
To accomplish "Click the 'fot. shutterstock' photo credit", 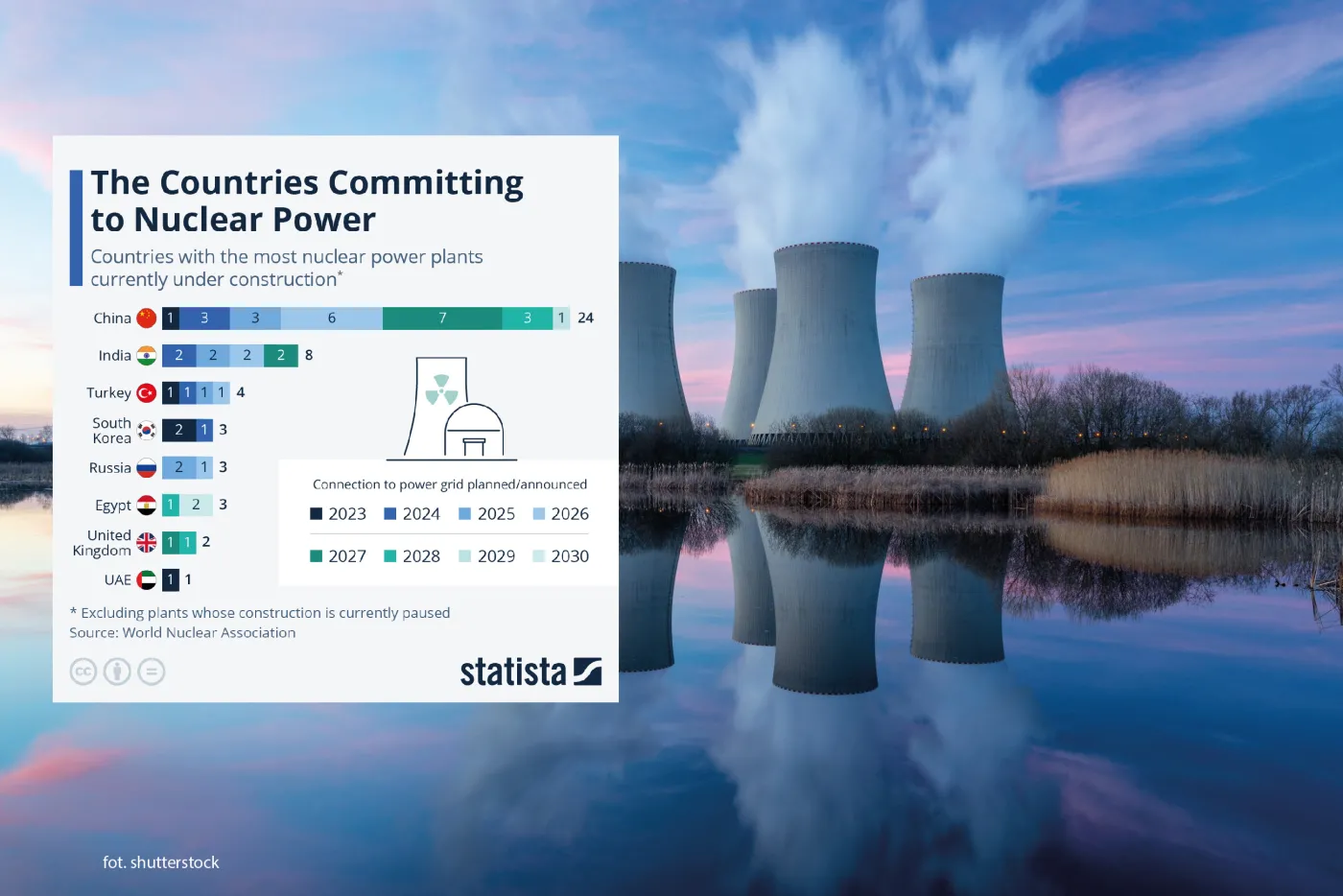I will [161, 862].
